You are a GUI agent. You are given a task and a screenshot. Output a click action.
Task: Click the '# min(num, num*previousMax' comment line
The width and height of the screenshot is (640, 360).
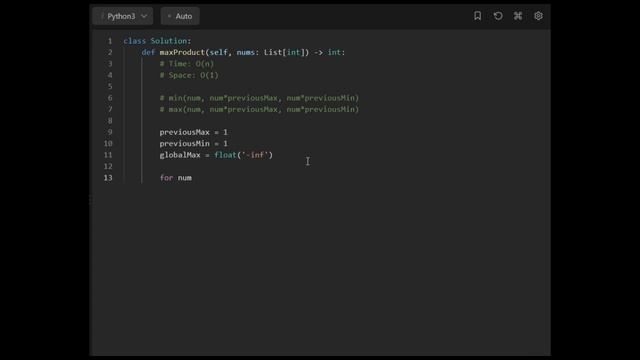click(259, 98)
